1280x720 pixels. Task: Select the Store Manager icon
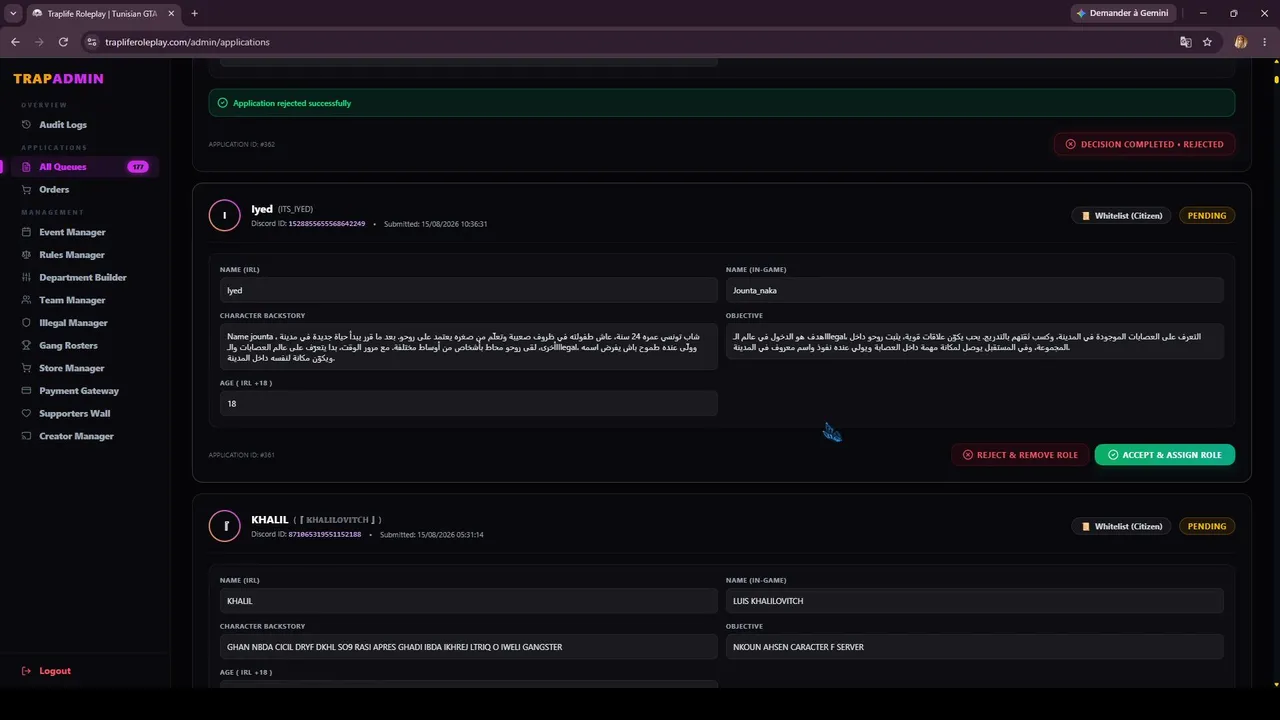pyautogui.click(x=27, y=368)
